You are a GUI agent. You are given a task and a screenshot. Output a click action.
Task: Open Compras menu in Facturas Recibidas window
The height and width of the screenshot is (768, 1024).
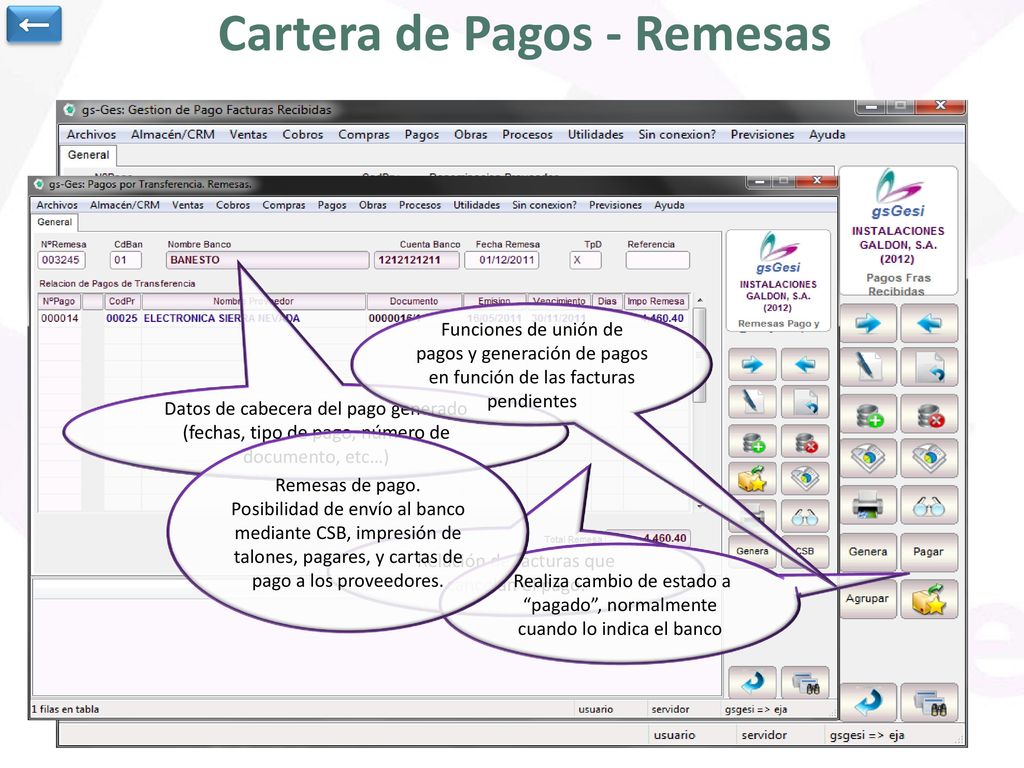[364, 135]
